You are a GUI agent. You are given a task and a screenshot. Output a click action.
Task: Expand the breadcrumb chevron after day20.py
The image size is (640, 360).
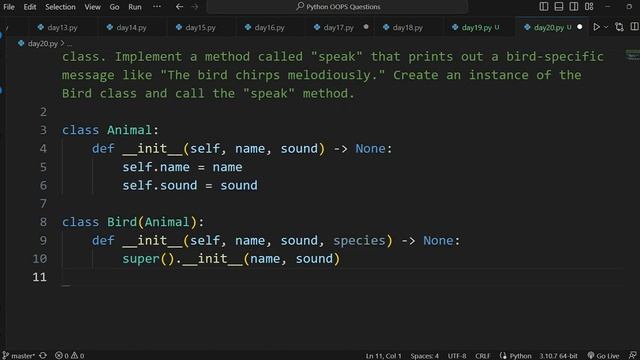click(62, 43)
